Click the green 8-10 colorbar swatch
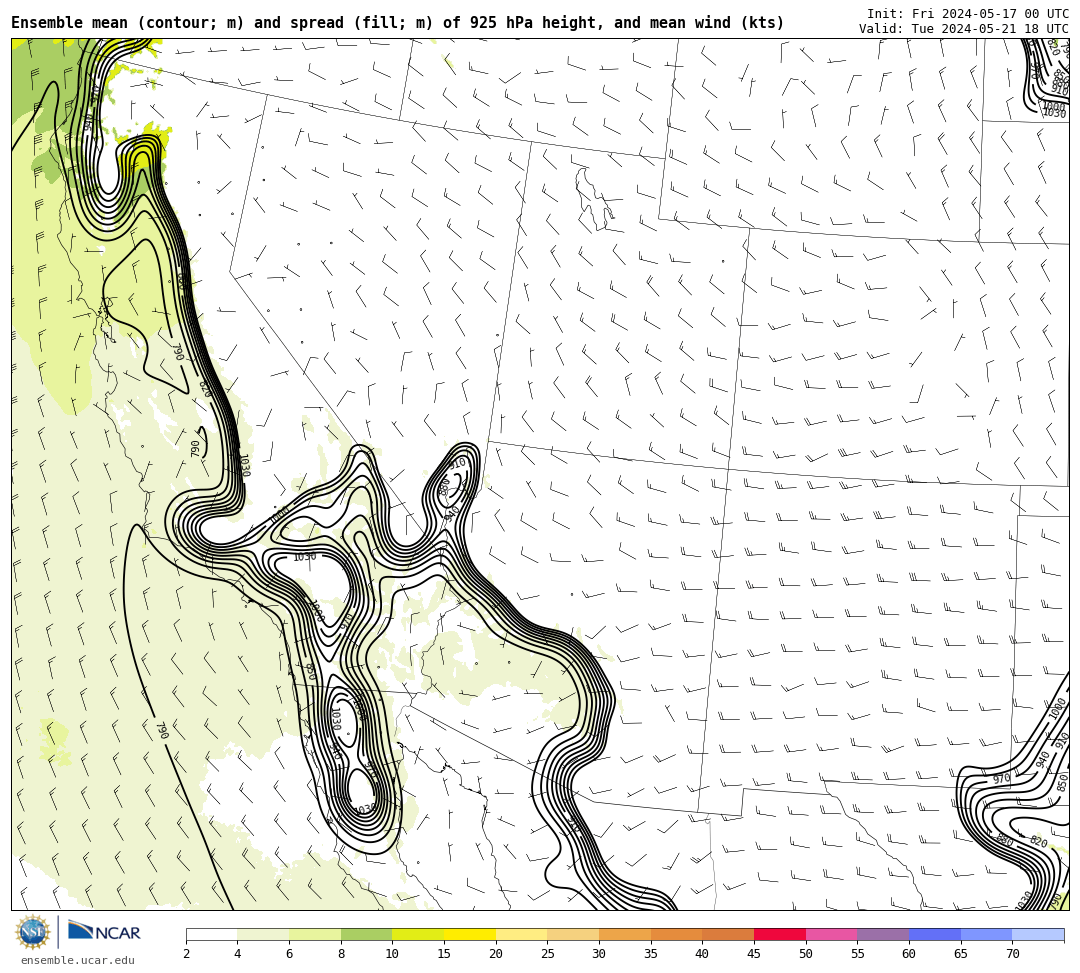The image size is (1080, 973). coord(366,934)
